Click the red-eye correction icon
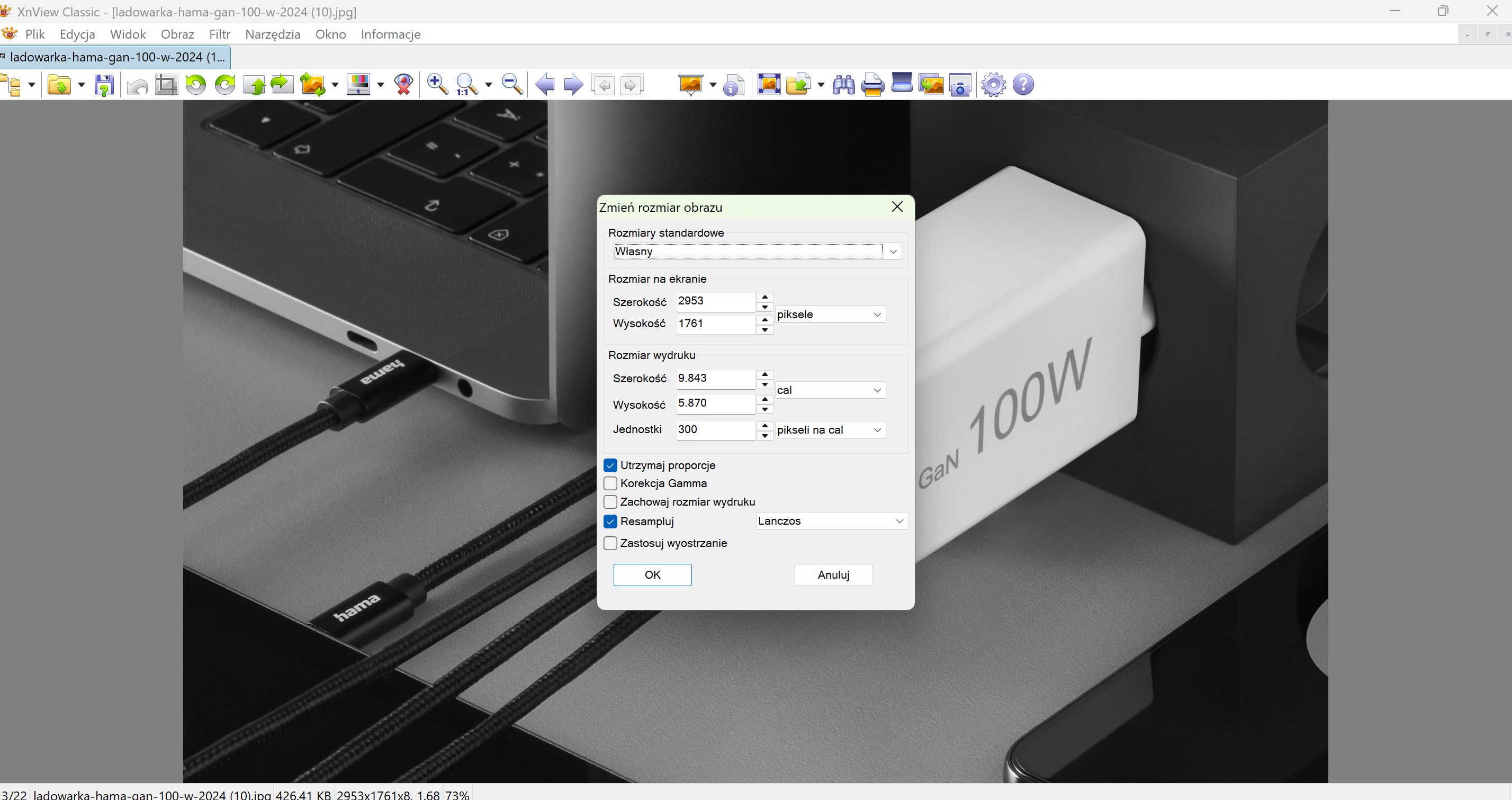 (404, 85)
